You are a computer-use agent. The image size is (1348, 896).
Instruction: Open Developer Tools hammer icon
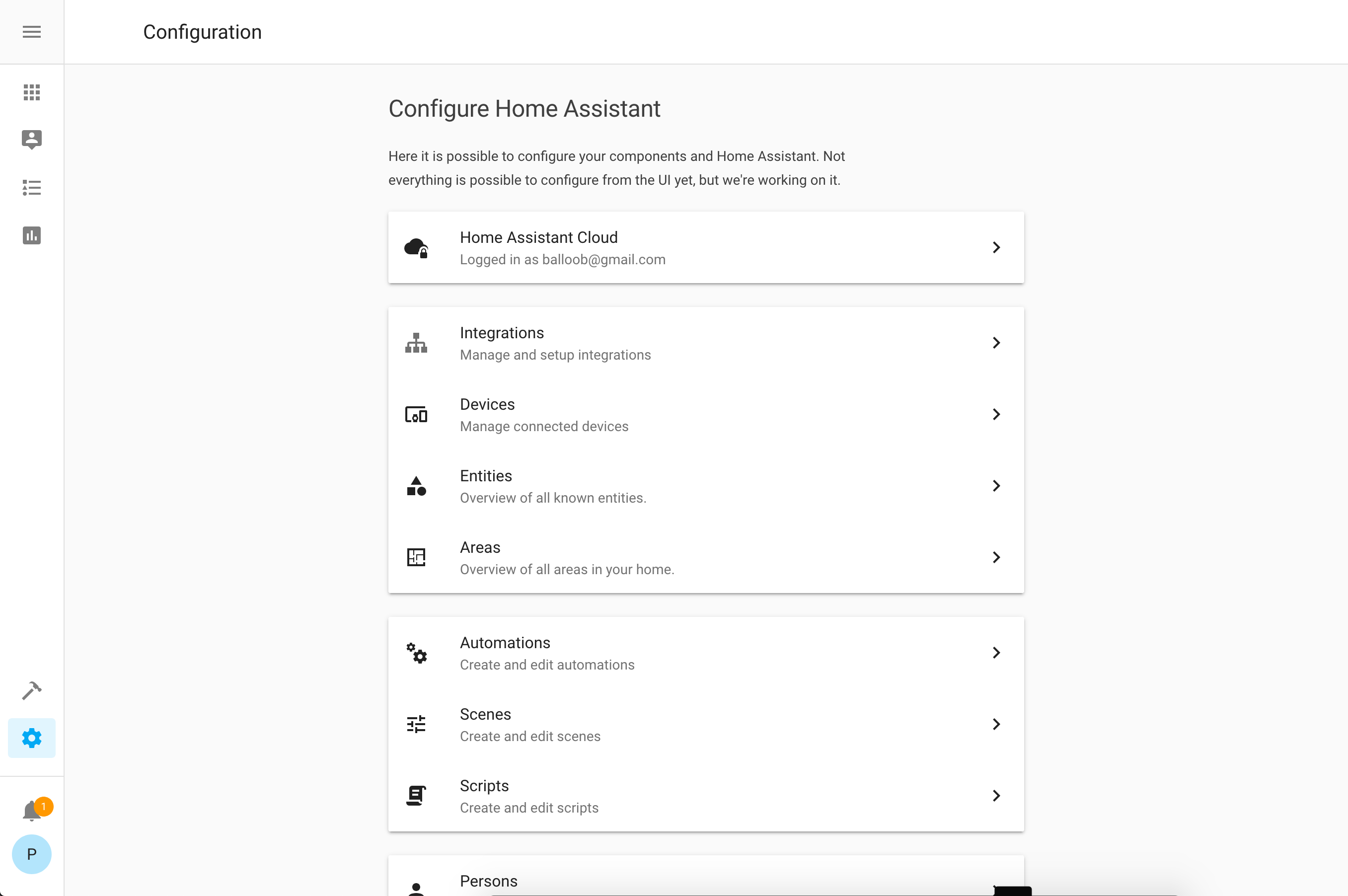coord(31,690)
